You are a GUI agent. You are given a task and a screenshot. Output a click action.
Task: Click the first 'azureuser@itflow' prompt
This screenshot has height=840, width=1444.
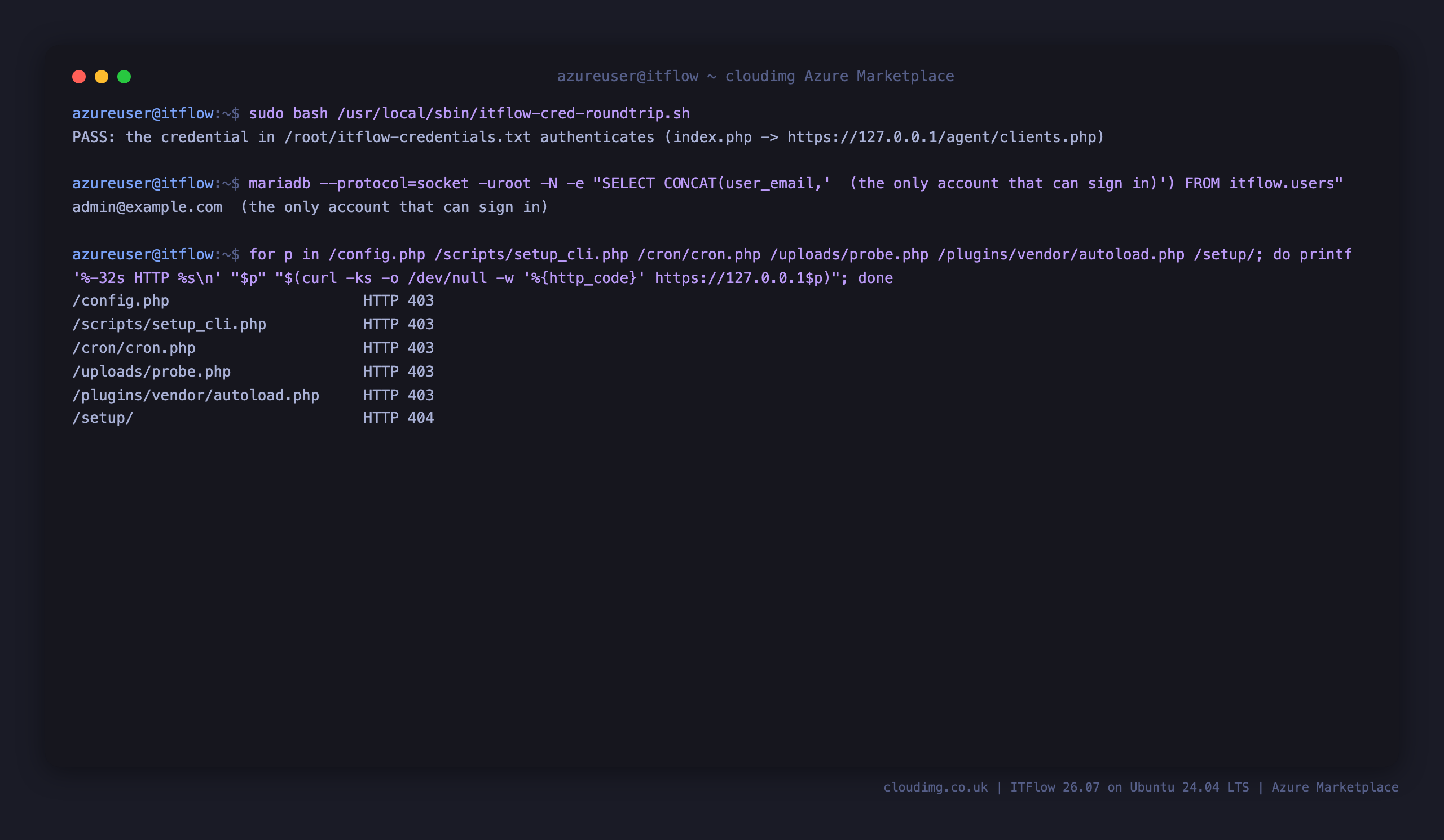(143, 113)
